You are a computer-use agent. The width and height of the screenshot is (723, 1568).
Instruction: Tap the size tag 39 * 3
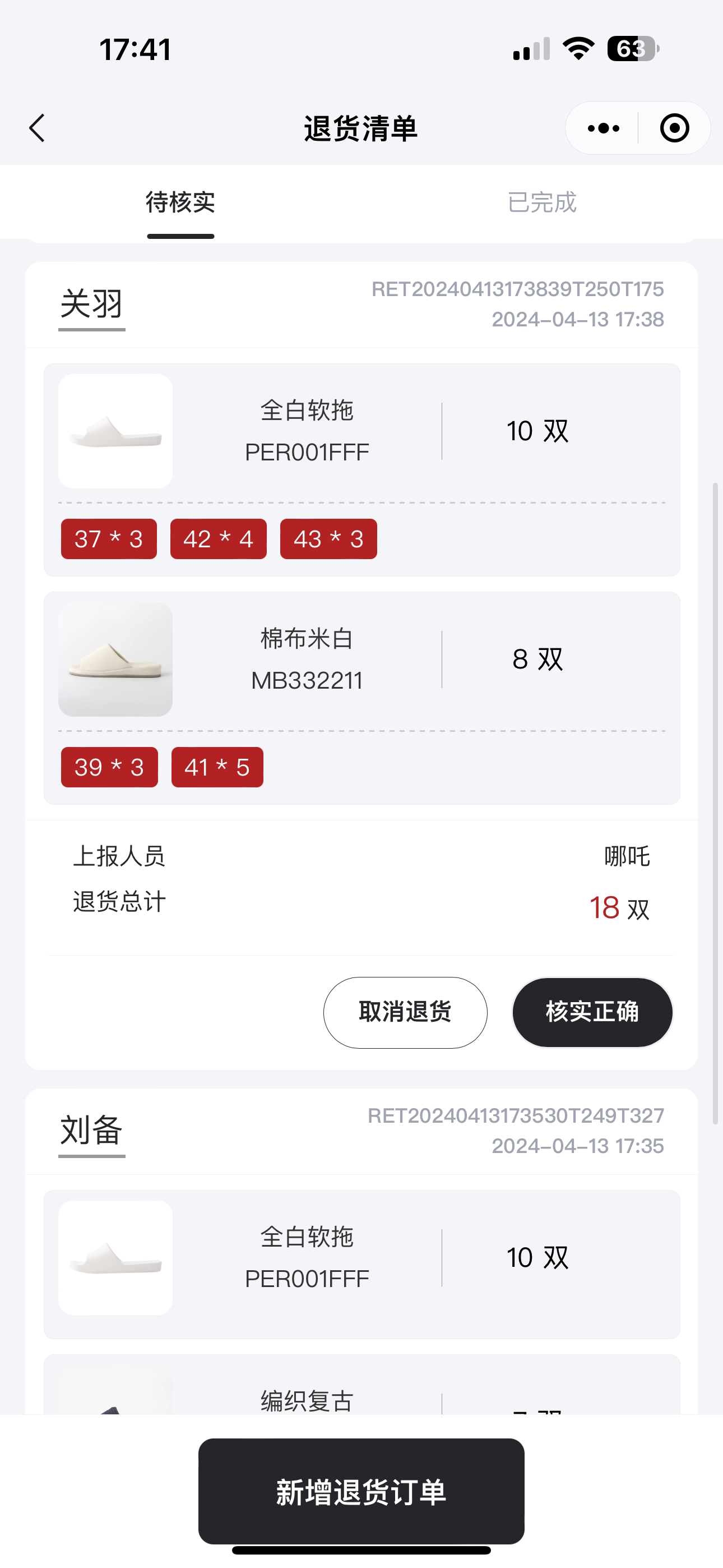tap(109, 768)
